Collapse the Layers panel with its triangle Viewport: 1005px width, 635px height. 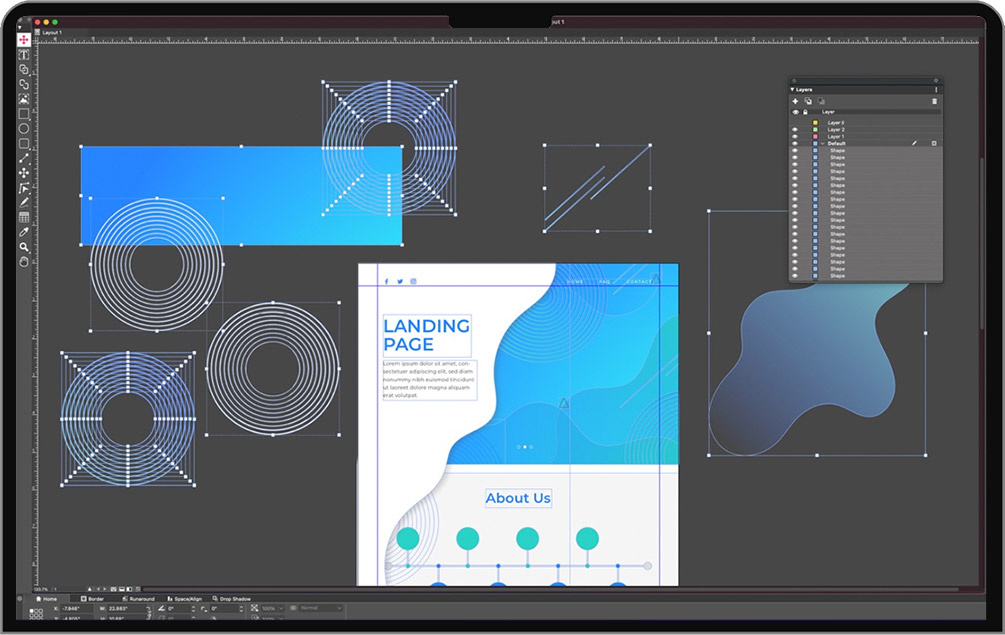tap(792, 89)
